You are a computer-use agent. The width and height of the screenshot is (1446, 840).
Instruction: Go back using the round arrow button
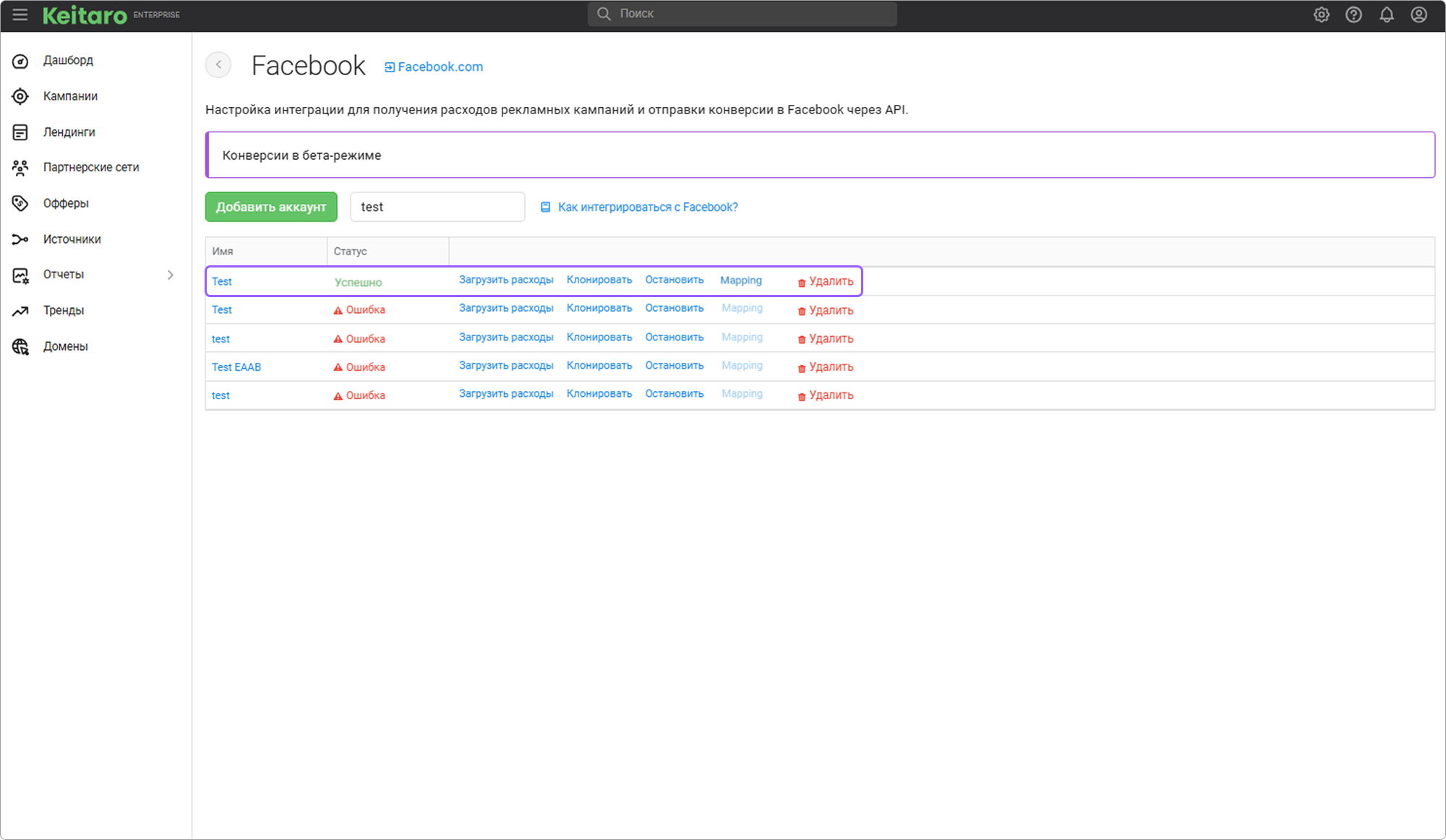coord(218,65)
